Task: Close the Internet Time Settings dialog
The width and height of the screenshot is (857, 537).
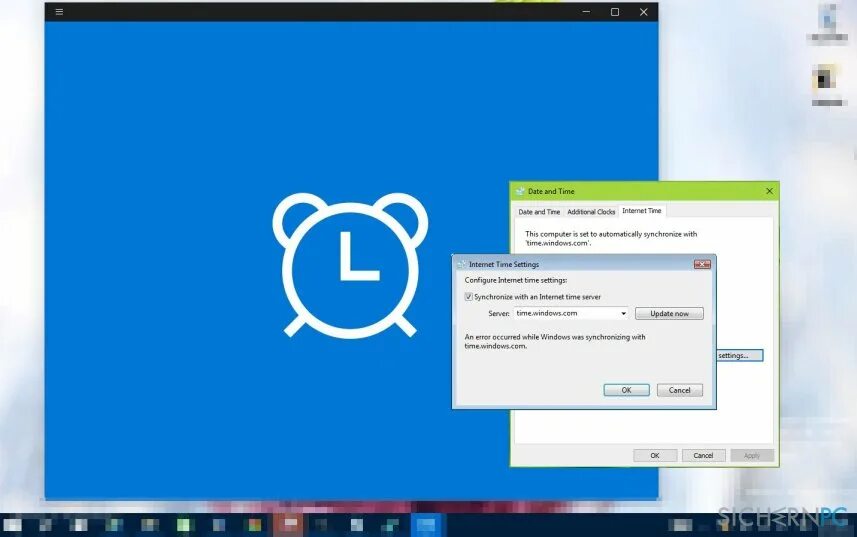Action: (x=702, y=264)
